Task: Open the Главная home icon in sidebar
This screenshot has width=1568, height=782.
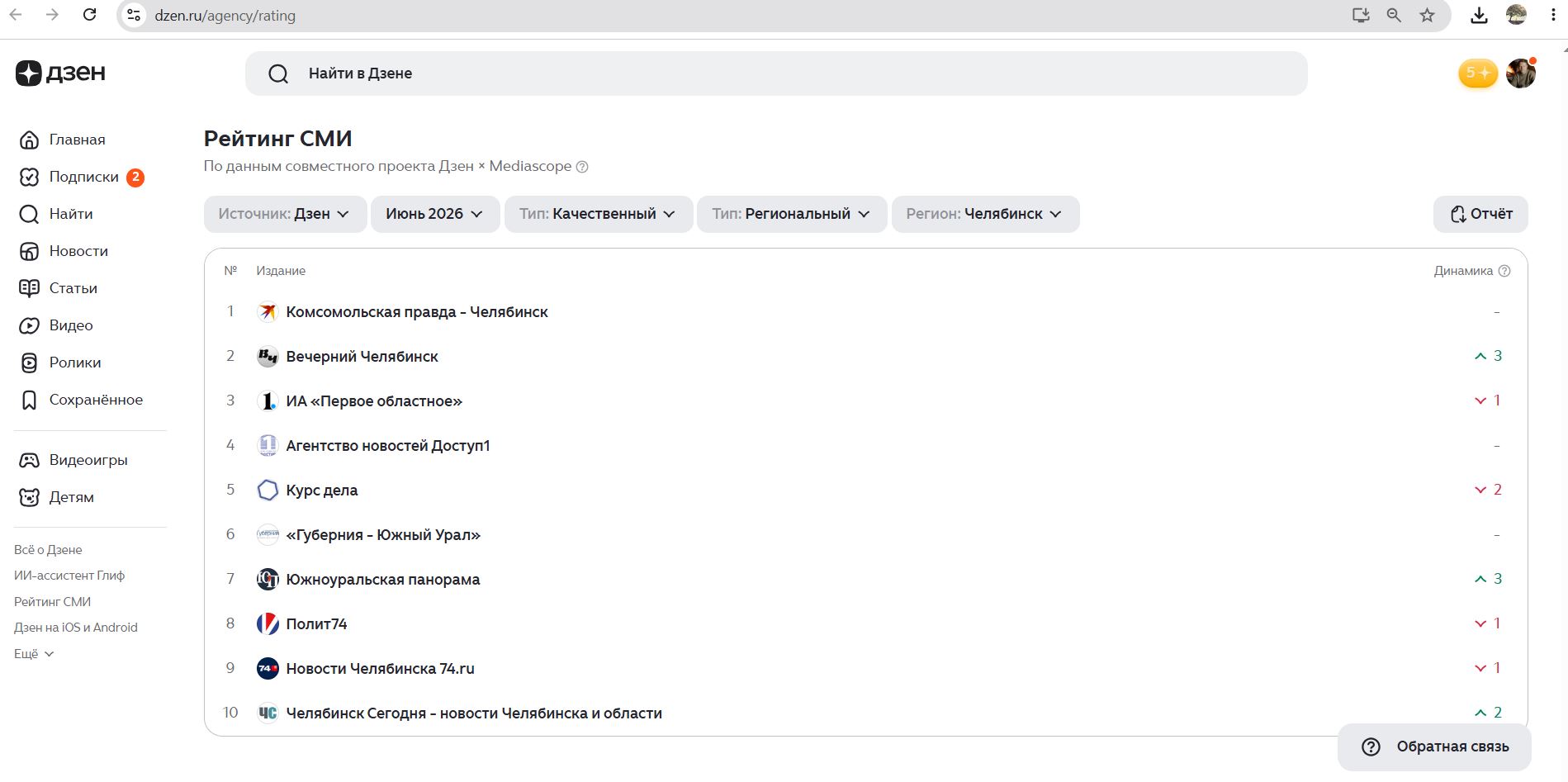Action: coord(29,140)
